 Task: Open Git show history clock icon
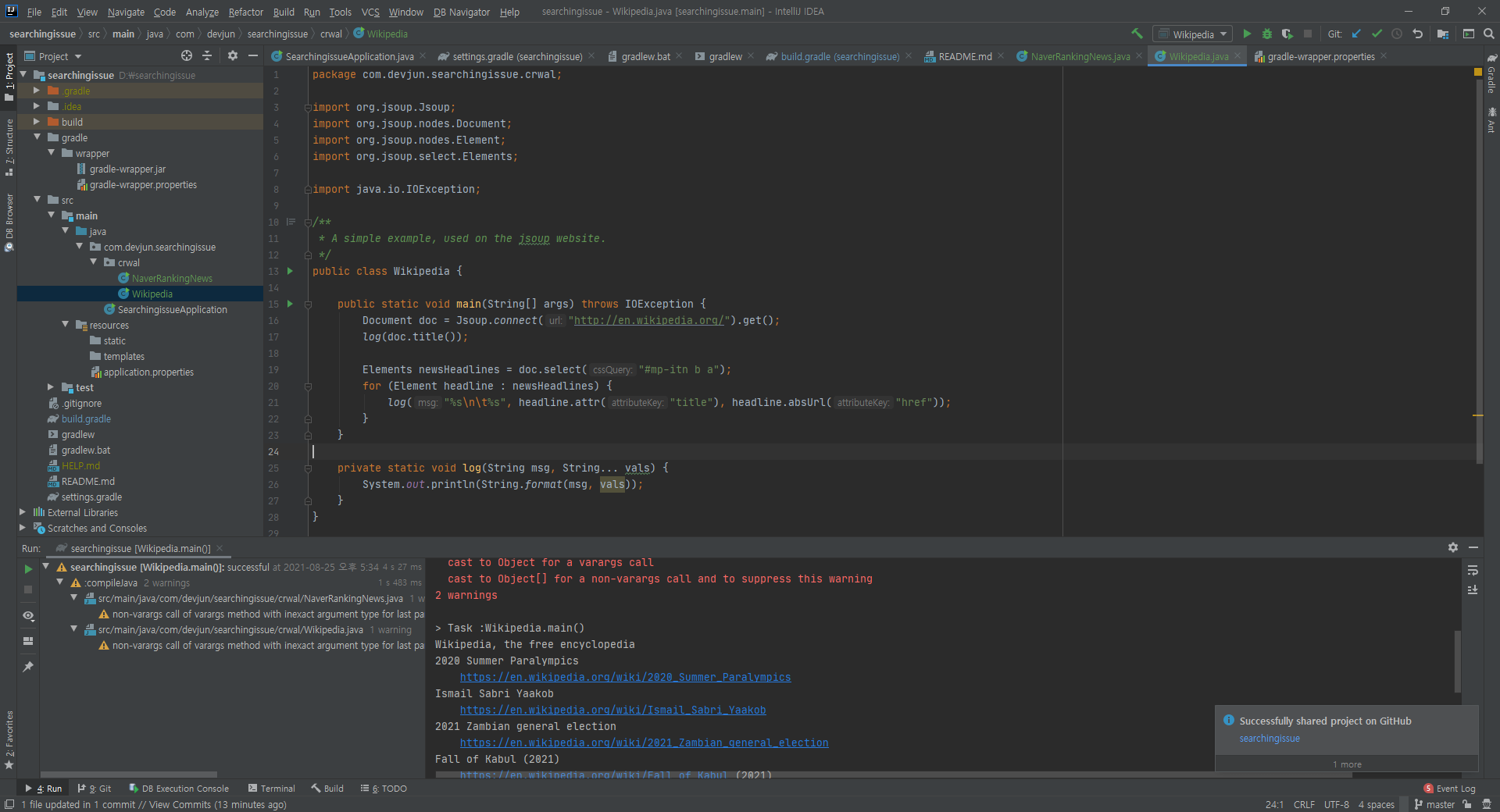[x=1397, y=34]
